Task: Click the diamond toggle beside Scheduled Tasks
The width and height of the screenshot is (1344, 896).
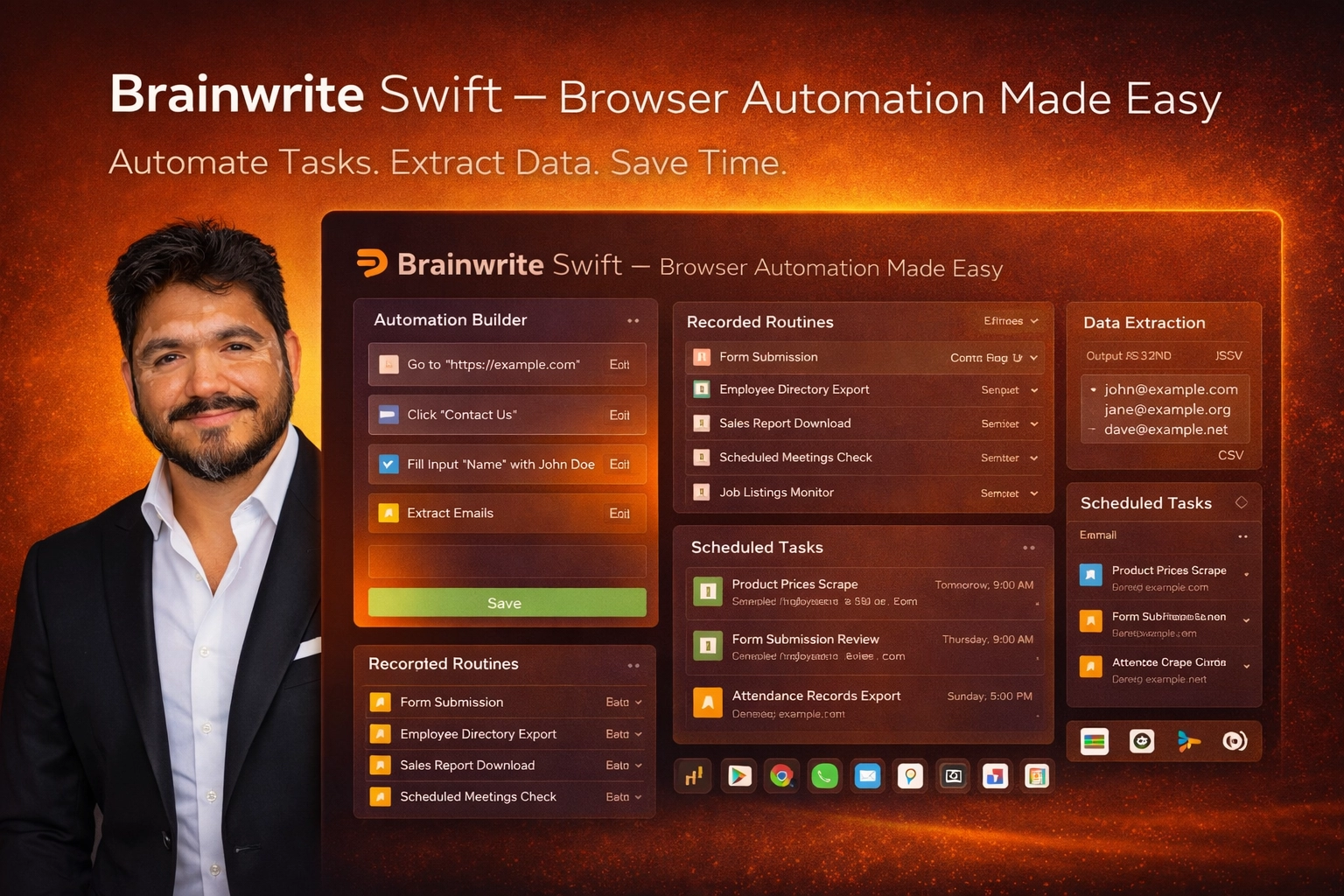Action: [x=1242, y=501]
